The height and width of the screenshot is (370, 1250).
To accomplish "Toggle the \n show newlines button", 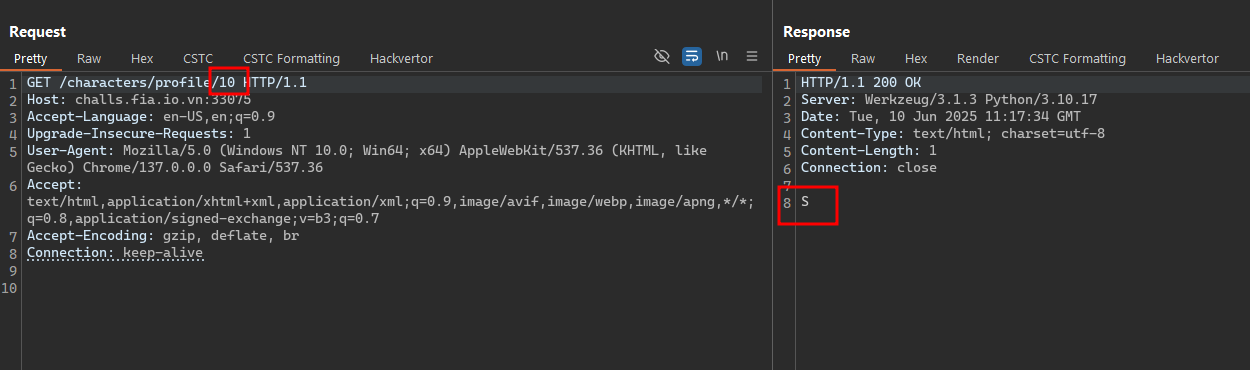I will 721,56.
